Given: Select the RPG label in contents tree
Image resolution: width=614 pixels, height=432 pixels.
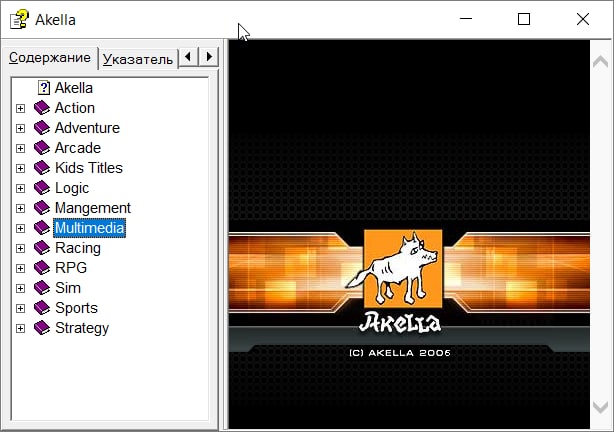Looking at the screenshot, I should 71,268.
